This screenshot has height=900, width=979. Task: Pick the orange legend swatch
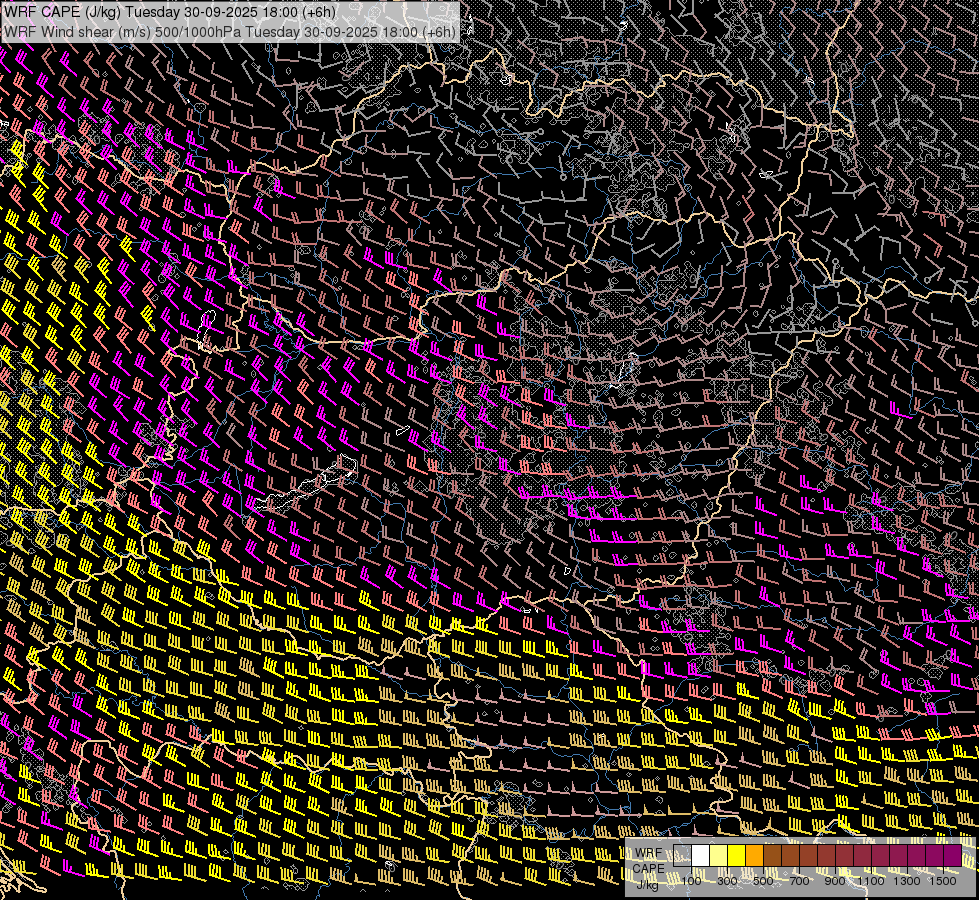pos(755,856)
